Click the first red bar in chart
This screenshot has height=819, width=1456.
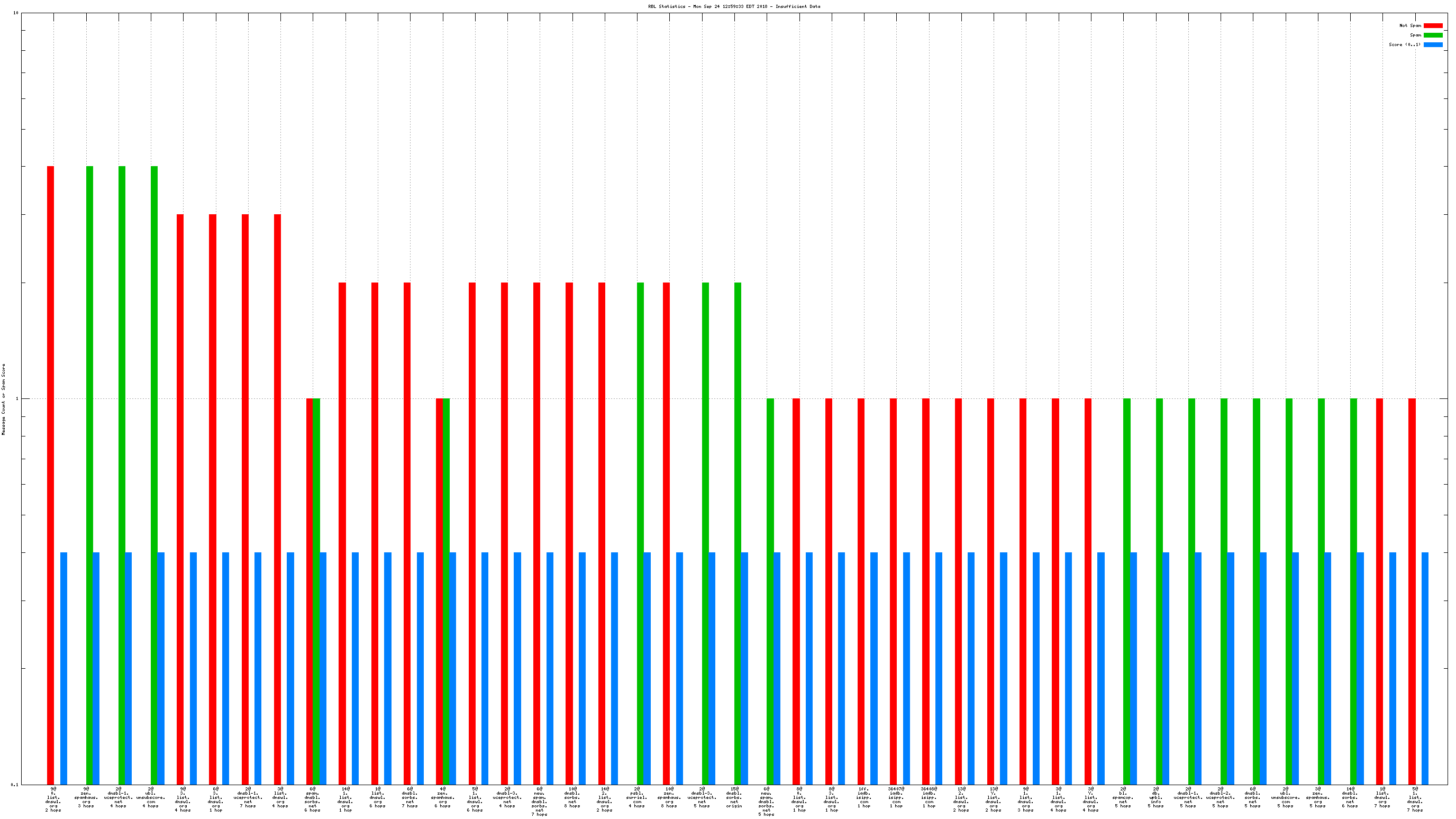tap(50, 475)
